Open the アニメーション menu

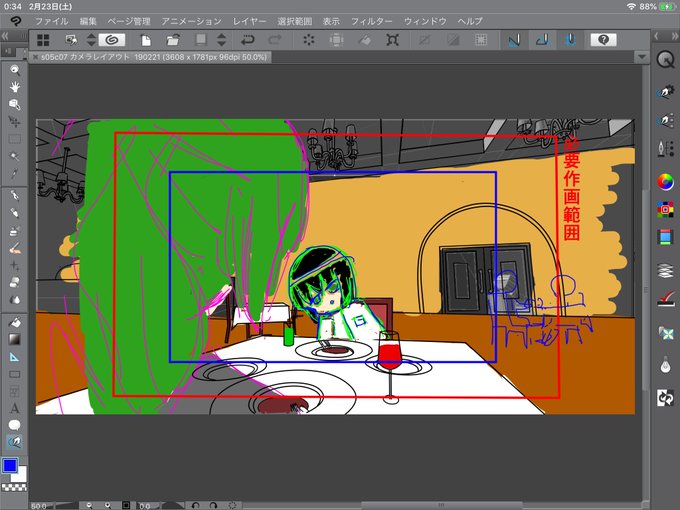191,21
